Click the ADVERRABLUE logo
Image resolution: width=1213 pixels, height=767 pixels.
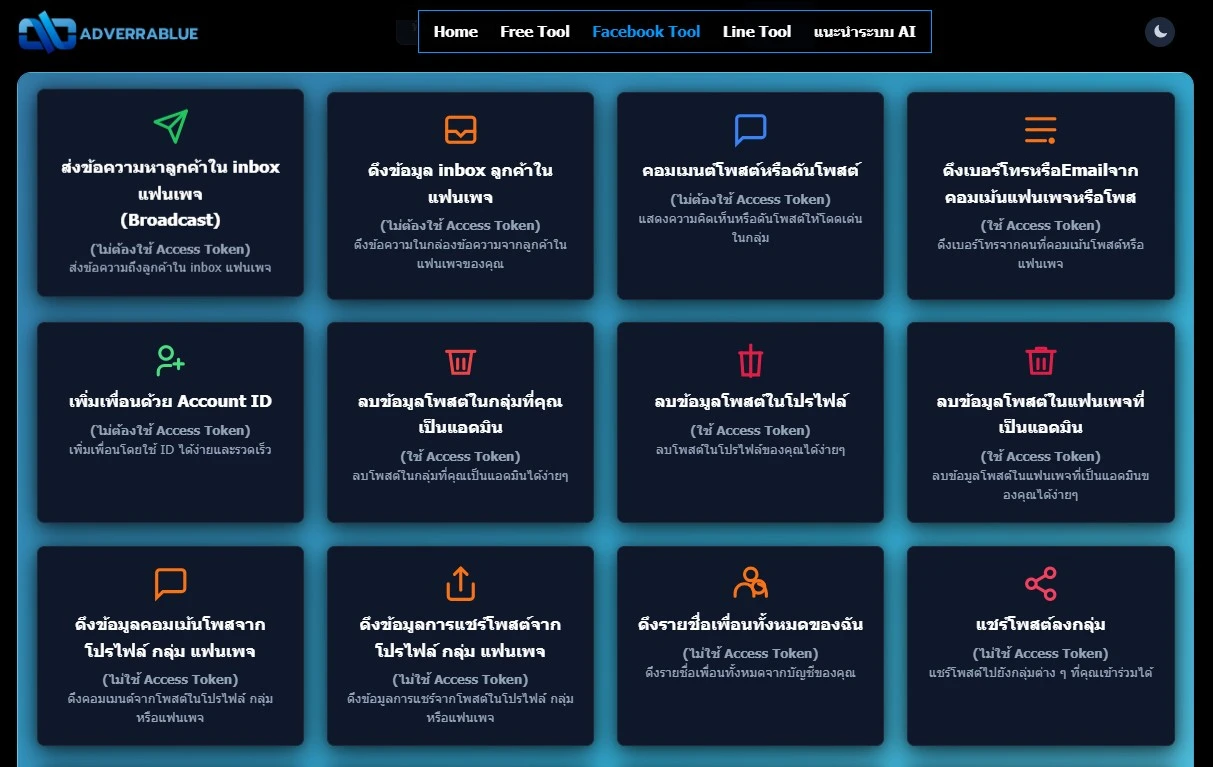[108, 32]
